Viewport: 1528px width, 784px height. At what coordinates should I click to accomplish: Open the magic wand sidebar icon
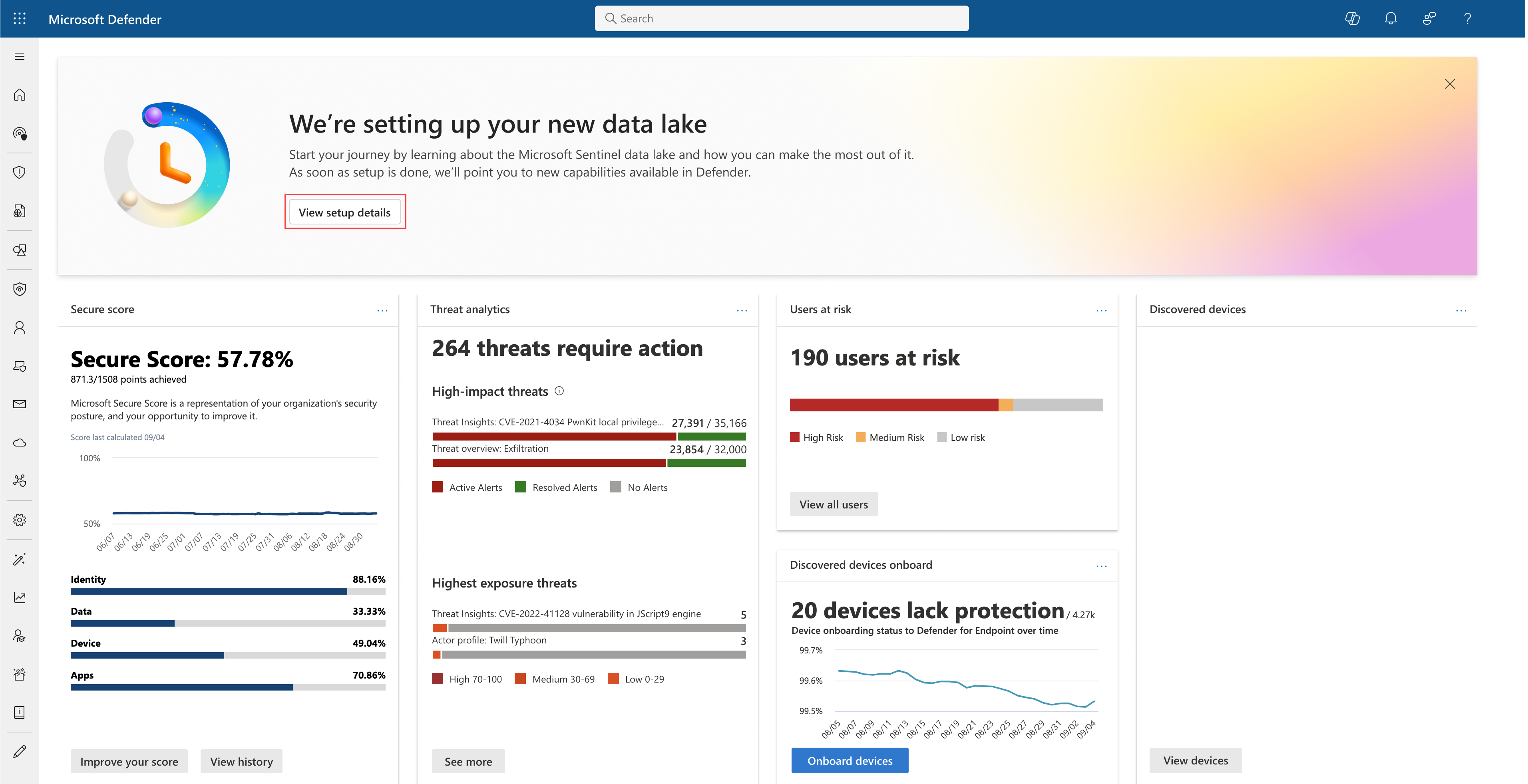click(x=20, y=559)
